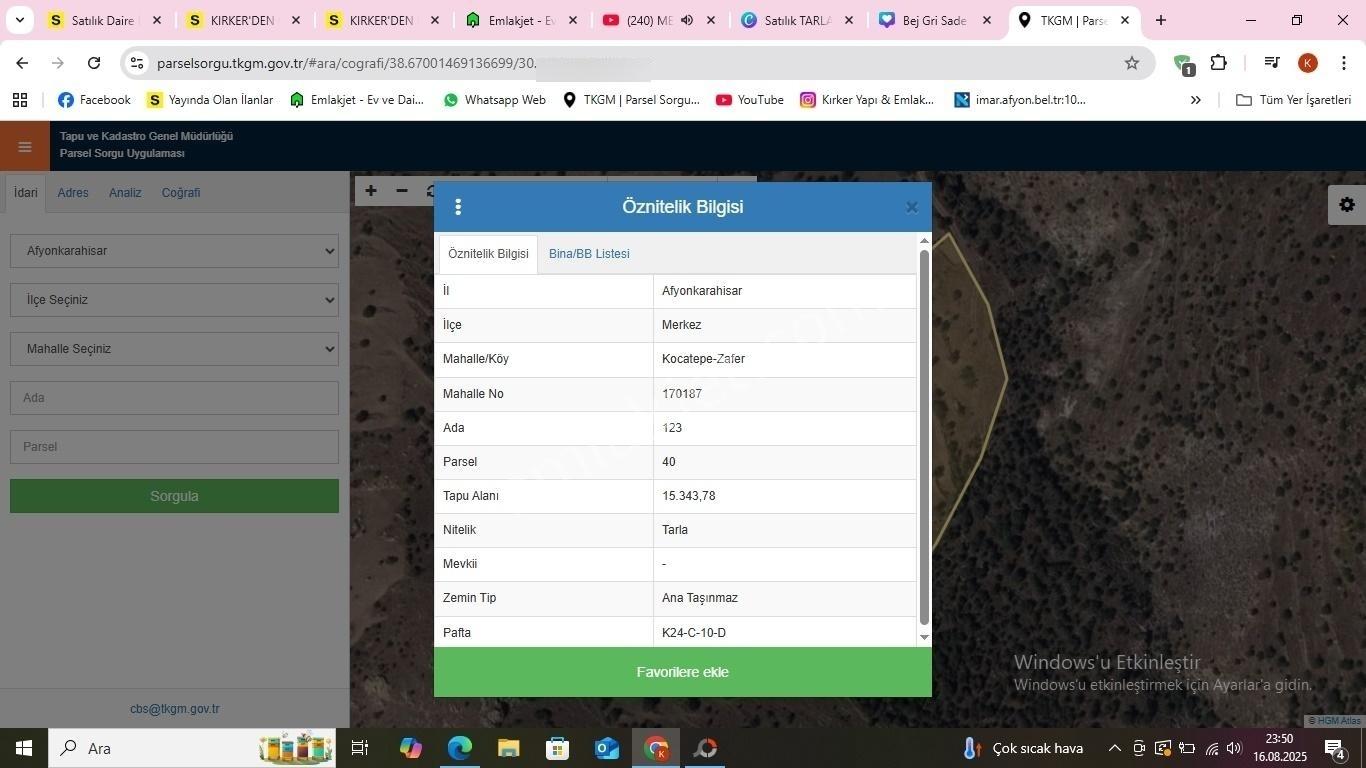Select the İdari tab in sidebar
This screenshot has height=768, width=1366.
pyautogui.click(x=25, y=193)
